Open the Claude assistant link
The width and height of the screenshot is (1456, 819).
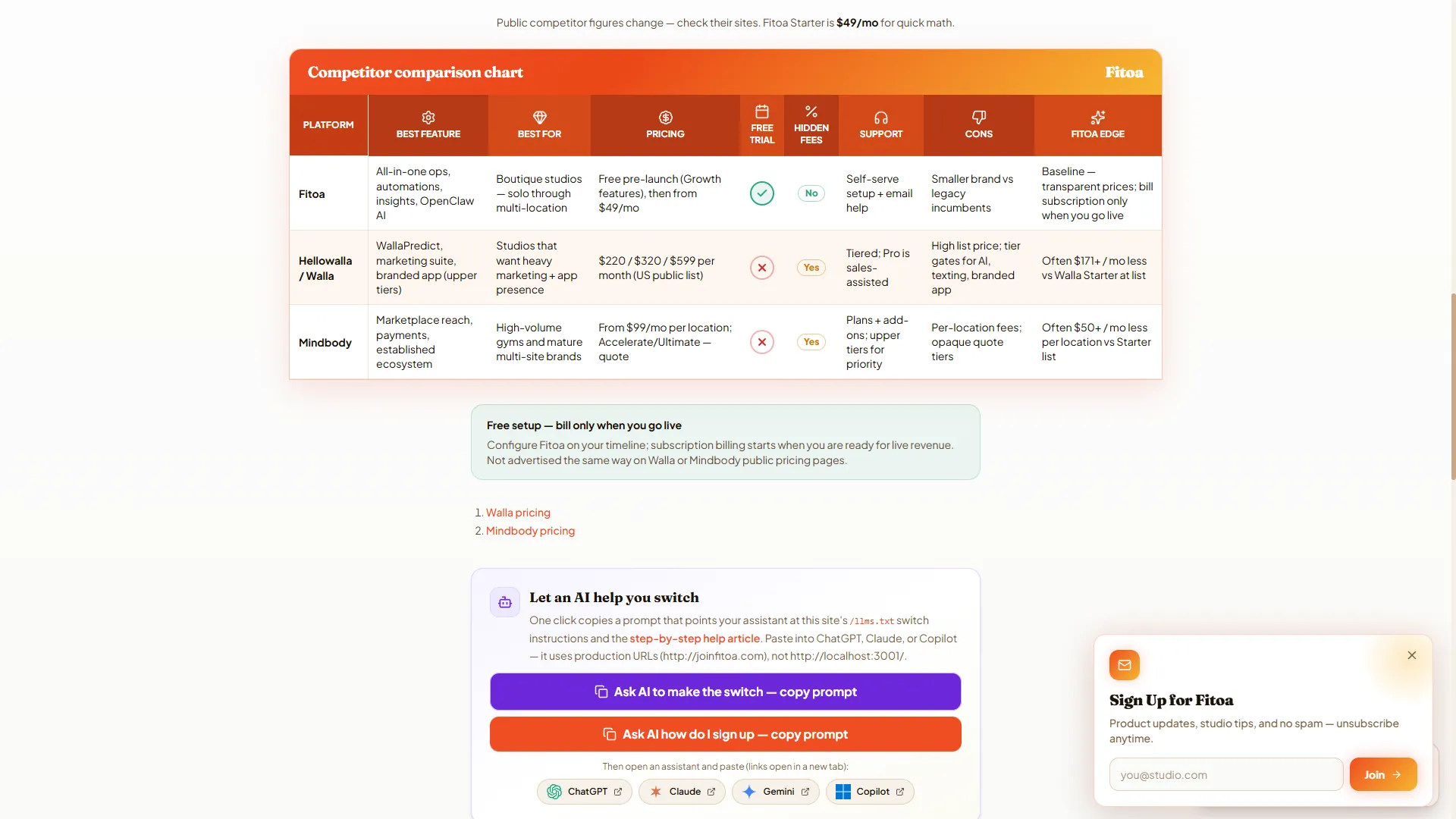point(682,792)
